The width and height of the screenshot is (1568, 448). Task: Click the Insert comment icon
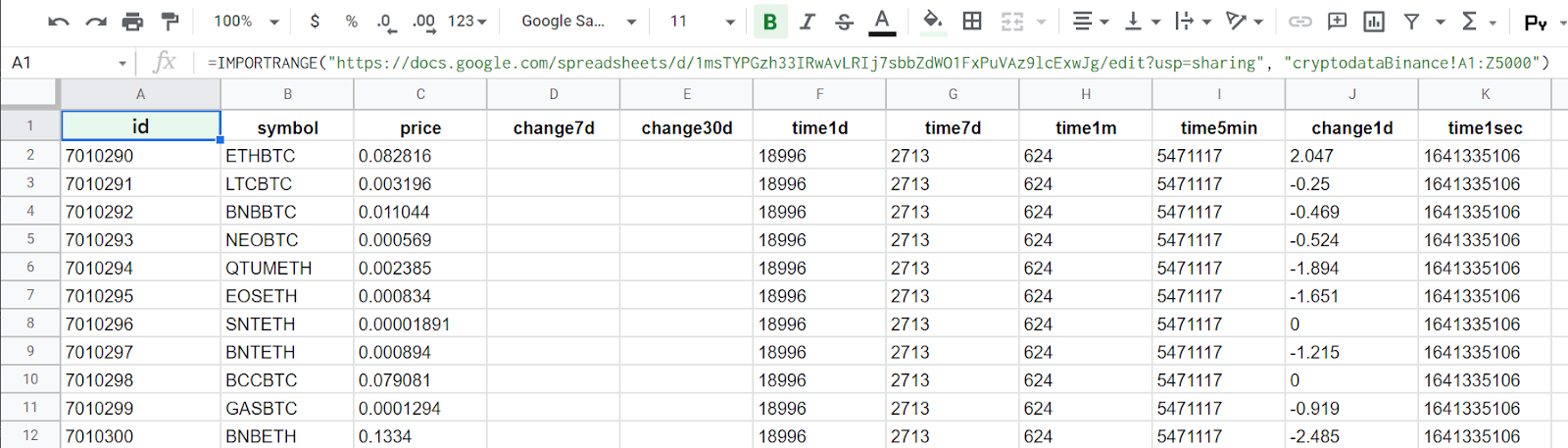pos(1337,21)
